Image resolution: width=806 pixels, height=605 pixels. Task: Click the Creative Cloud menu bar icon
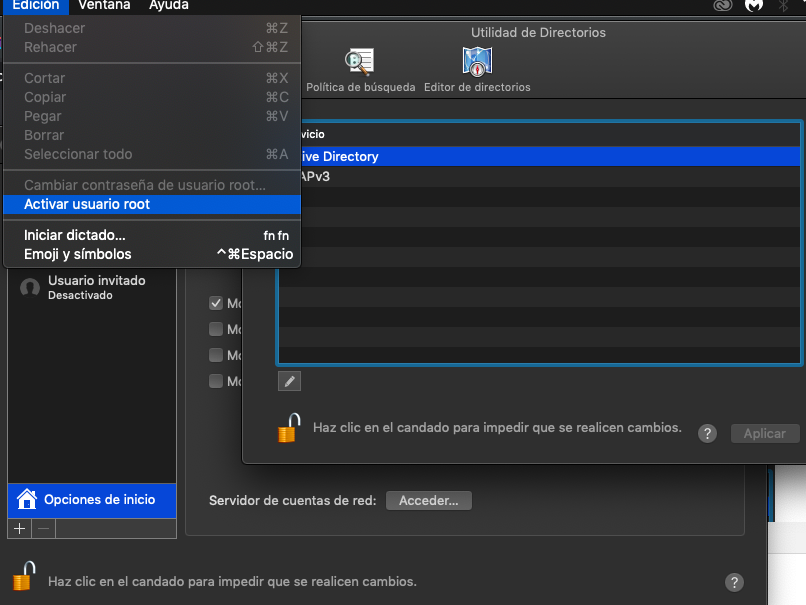tap(723, 6)
